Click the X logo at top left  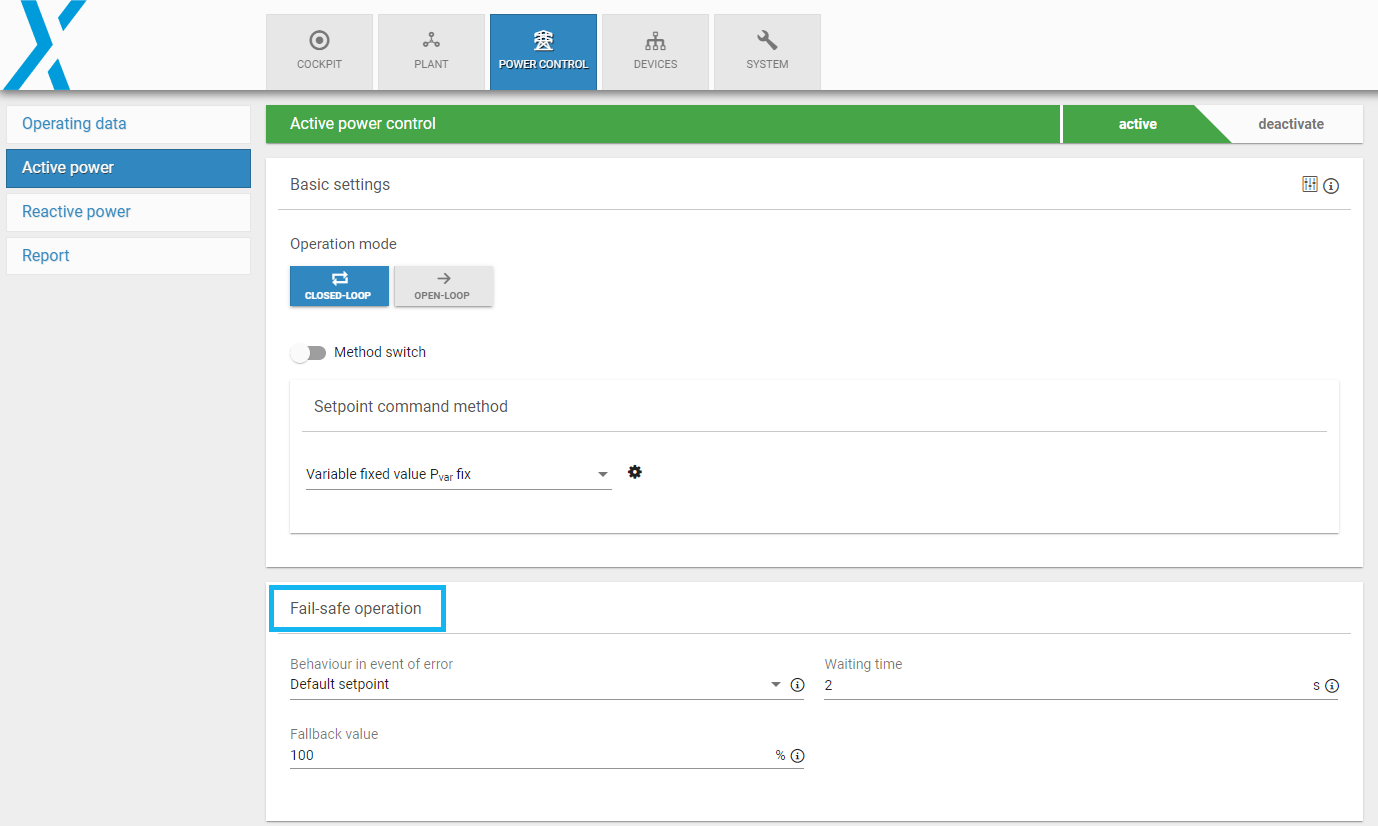45,45
